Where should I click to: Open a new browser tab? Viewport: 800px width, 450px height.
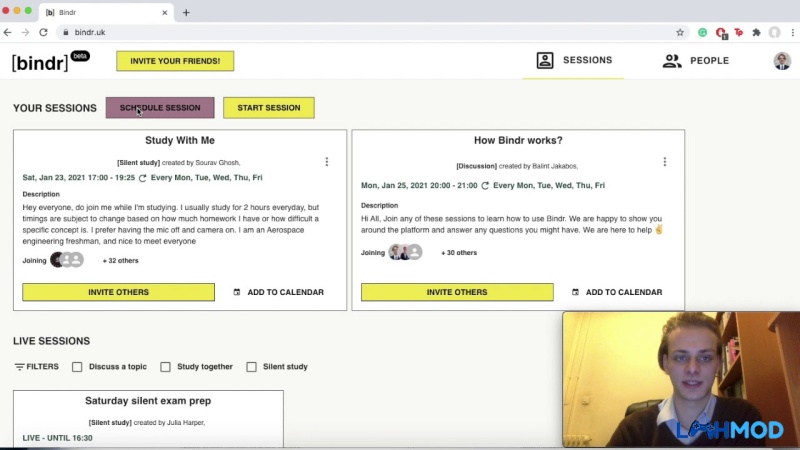click(x=186, y=12)
